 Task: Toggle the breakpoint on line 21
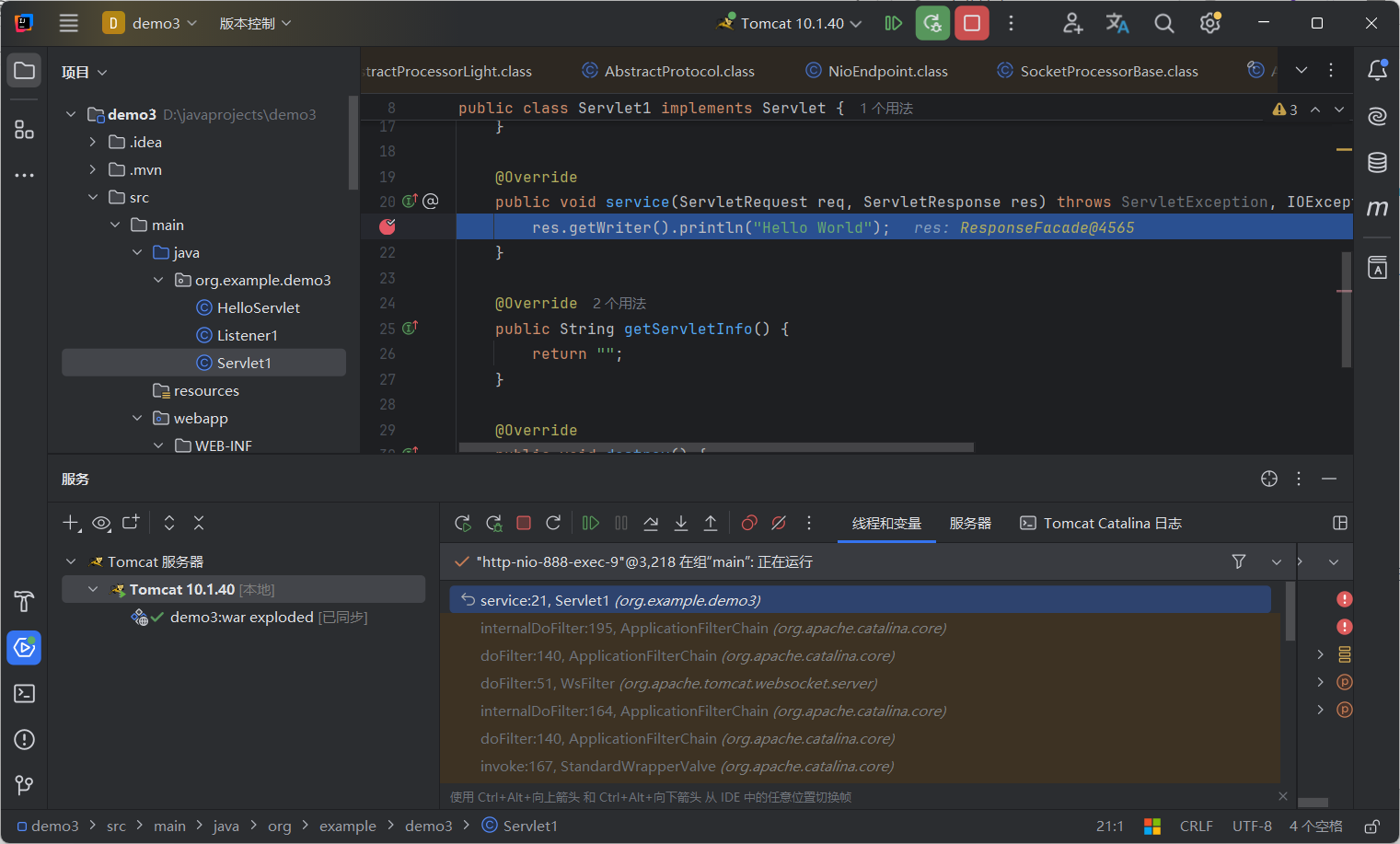[x=388, y=225]
